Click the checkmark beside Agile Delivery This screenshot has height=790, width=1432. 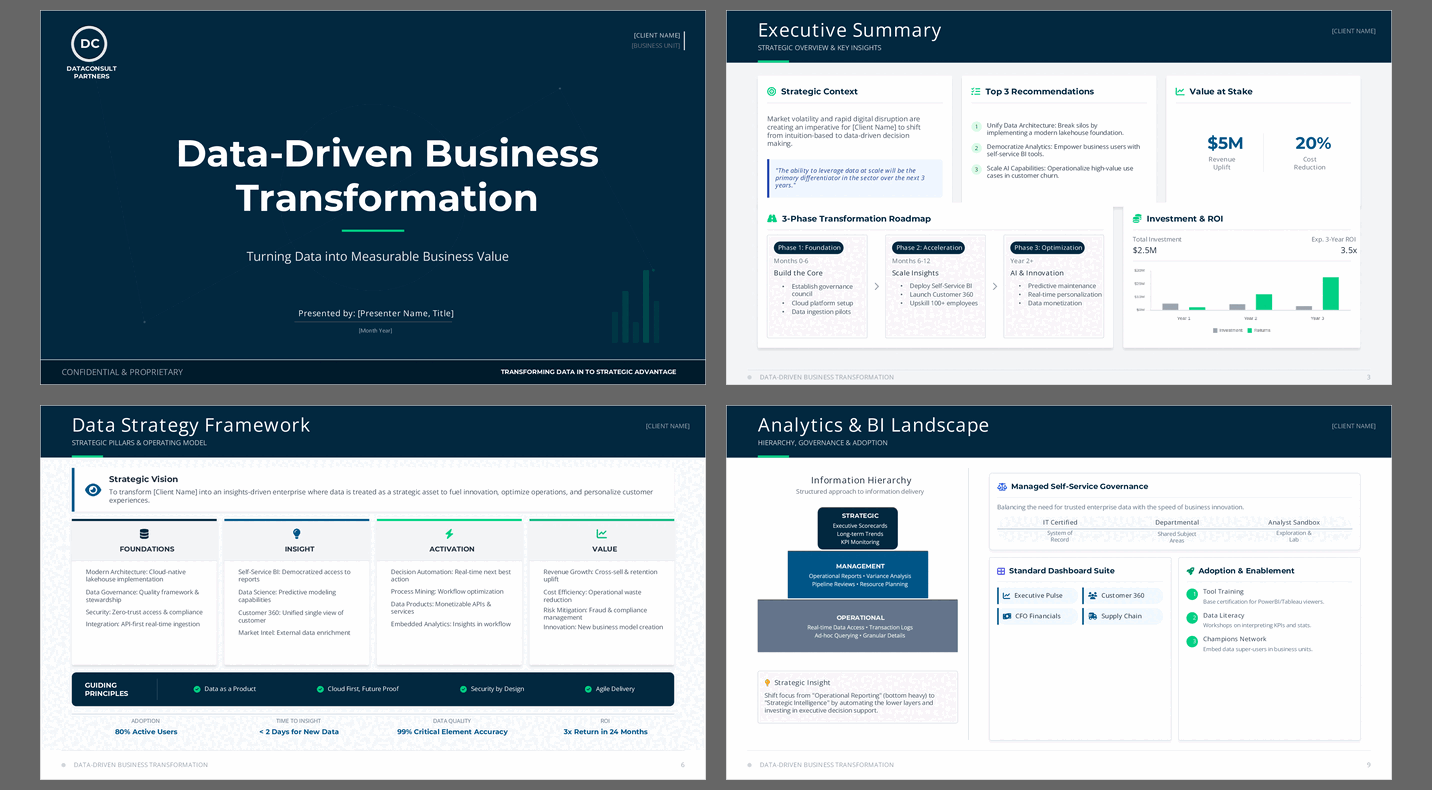pyautogui.click(x=588, y=689)
